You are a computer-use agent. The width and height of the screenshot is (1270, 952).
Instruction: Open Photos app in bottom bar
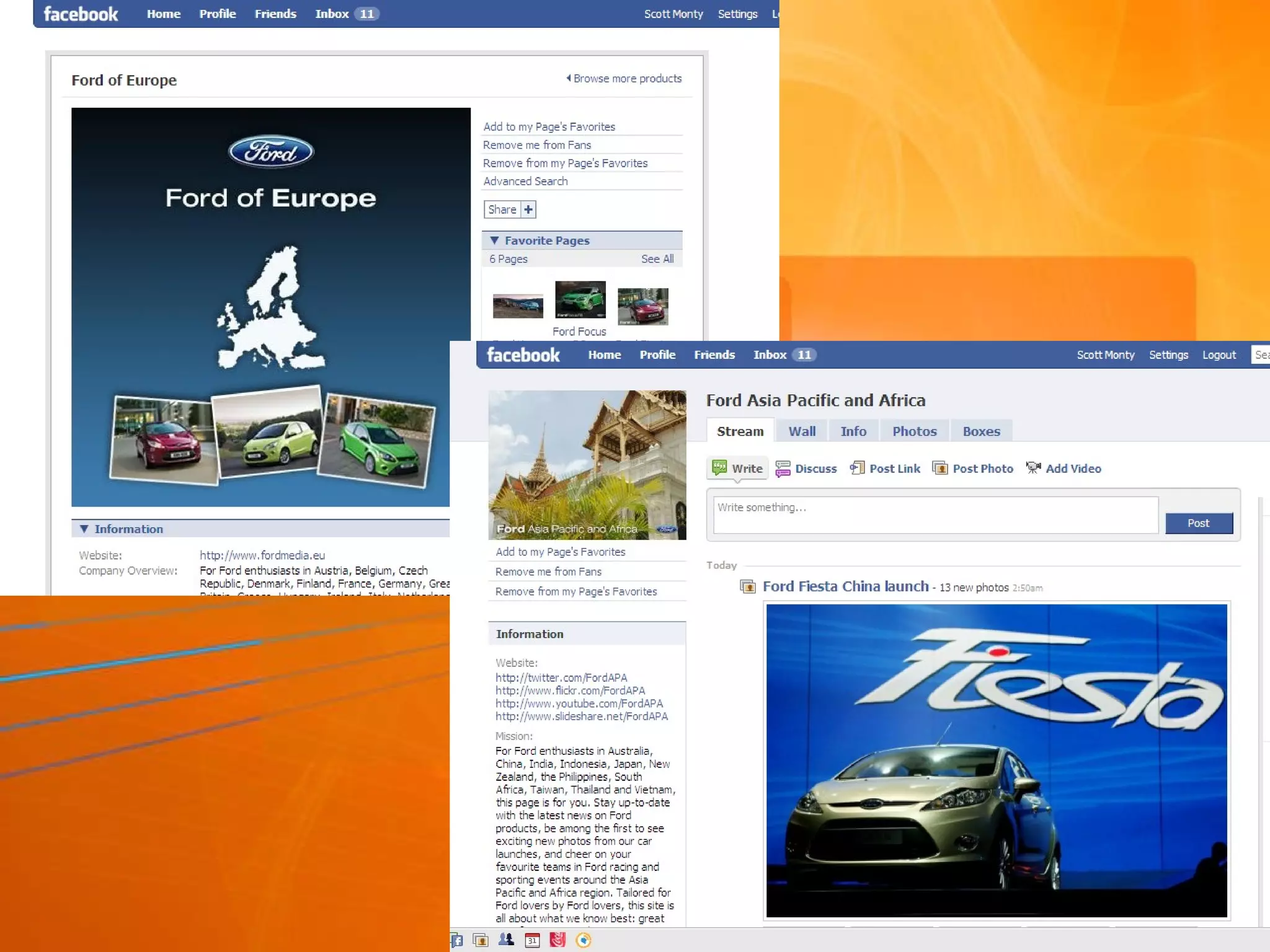point(480,940)
